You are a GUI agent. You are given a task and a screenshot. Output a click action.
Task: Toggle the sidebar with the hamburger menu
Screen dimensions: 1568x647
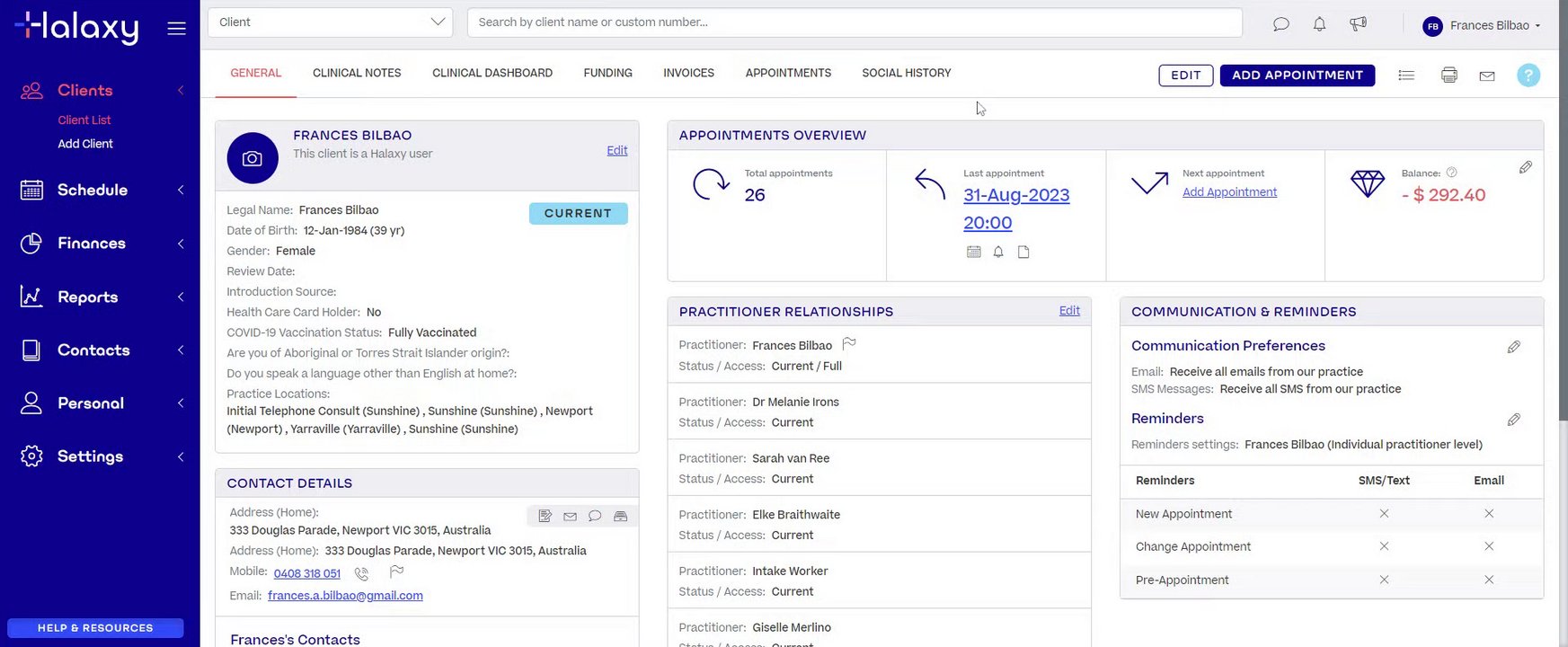point(177,28)
